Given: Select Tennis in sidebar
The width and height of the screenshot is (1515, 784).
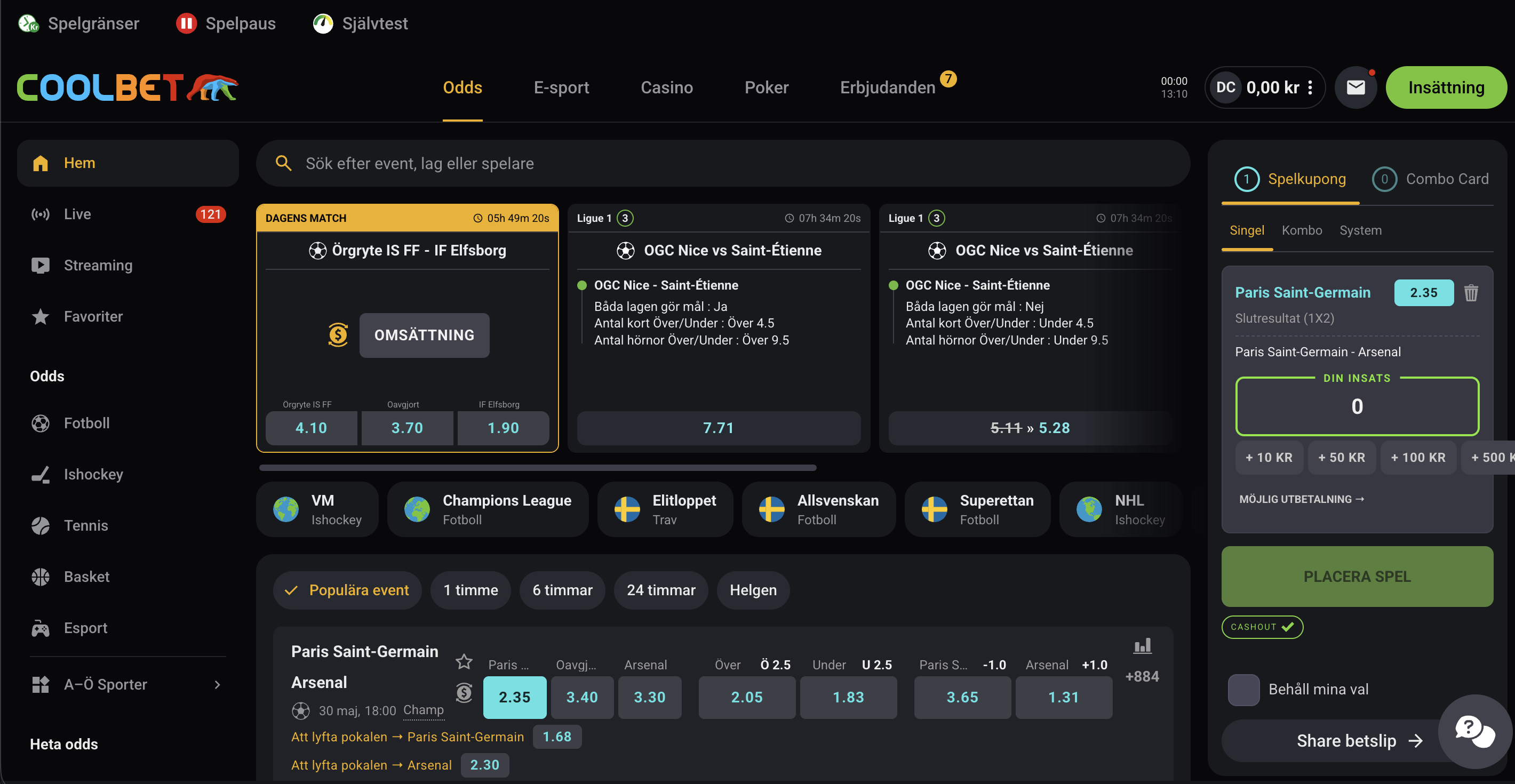Looking at the screenshot, I should [127, 525].
